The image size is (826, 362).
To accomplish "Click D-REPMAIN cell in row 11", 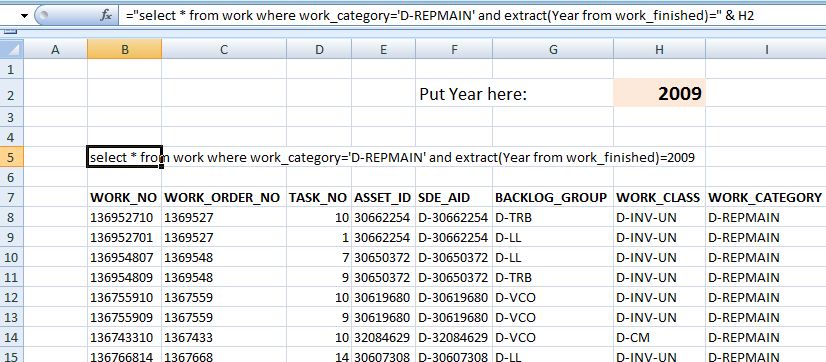I will (766, 277).
